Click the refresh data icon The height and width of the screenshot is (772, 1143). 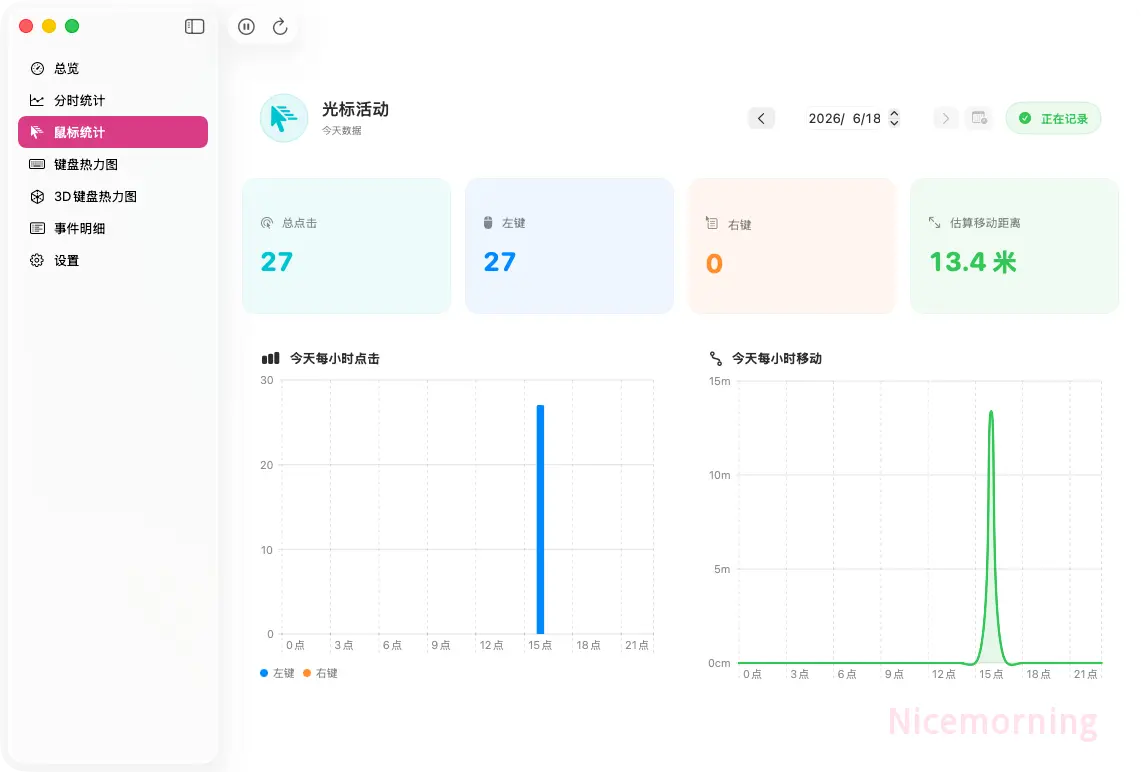(280, 27)
